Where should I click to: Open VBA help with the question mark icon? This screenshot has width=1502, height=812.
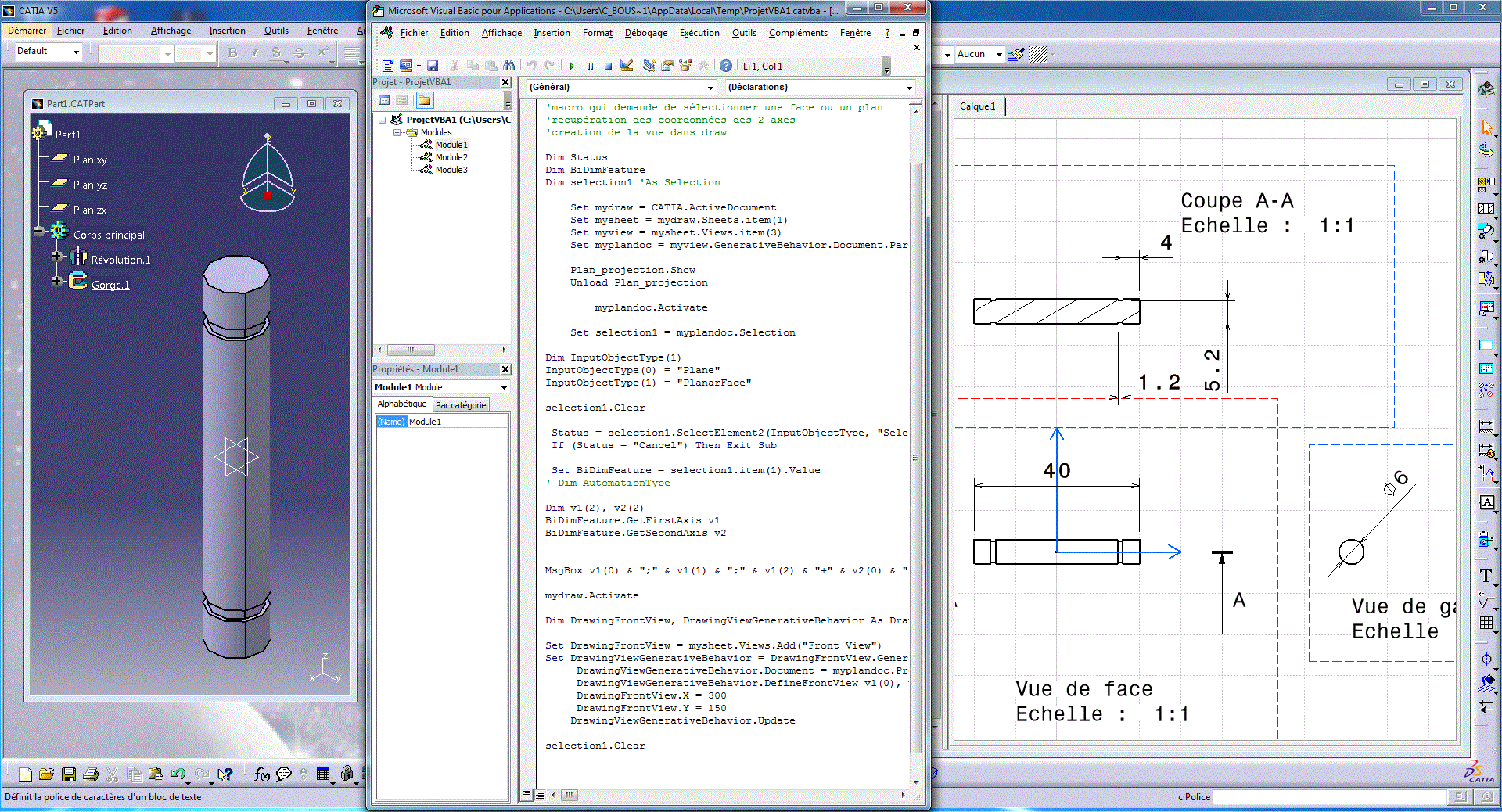[726, 66]
